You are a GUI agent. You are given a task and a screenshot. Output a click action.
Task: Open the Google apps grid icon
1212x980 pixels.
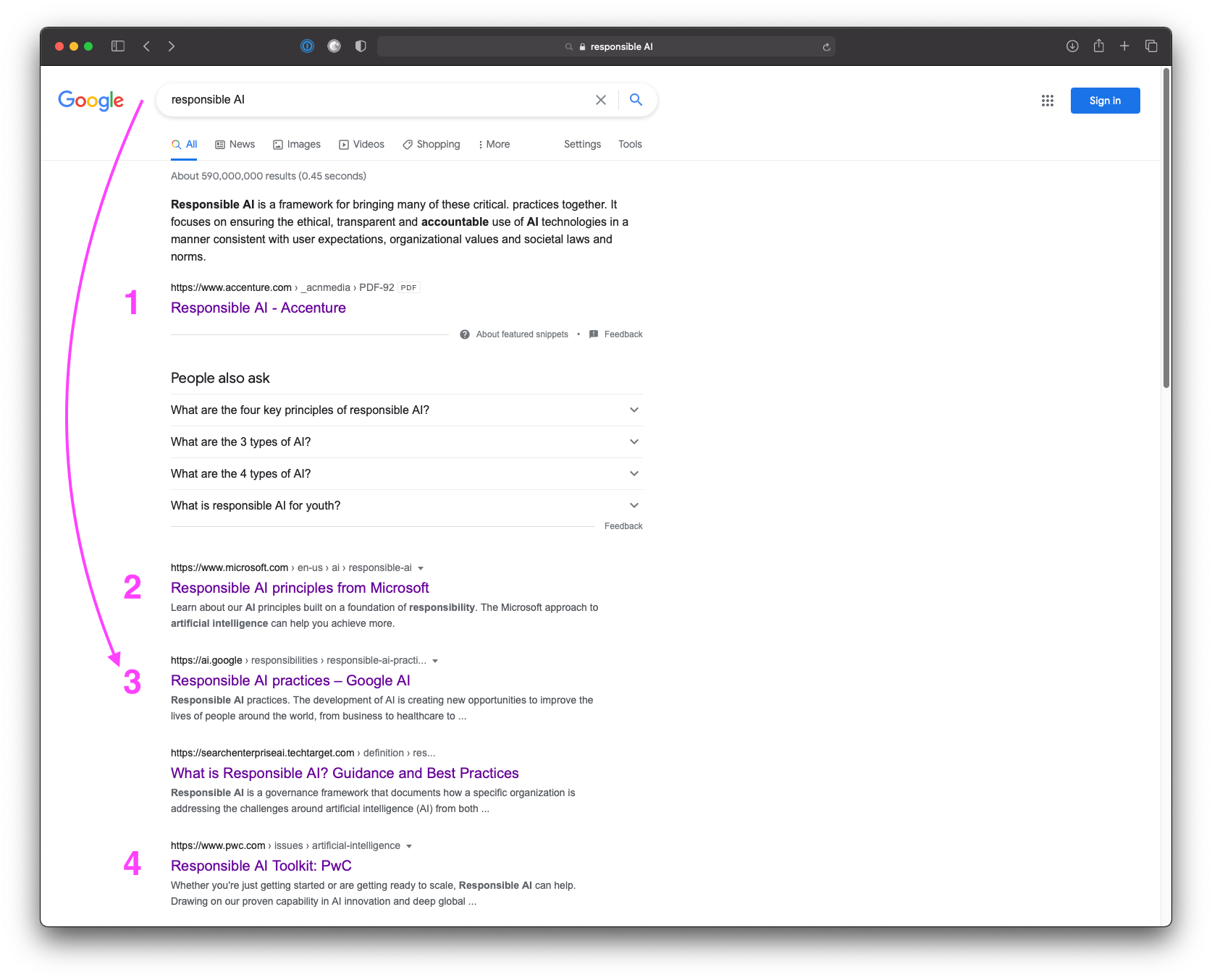click(x=1048, y=101)
